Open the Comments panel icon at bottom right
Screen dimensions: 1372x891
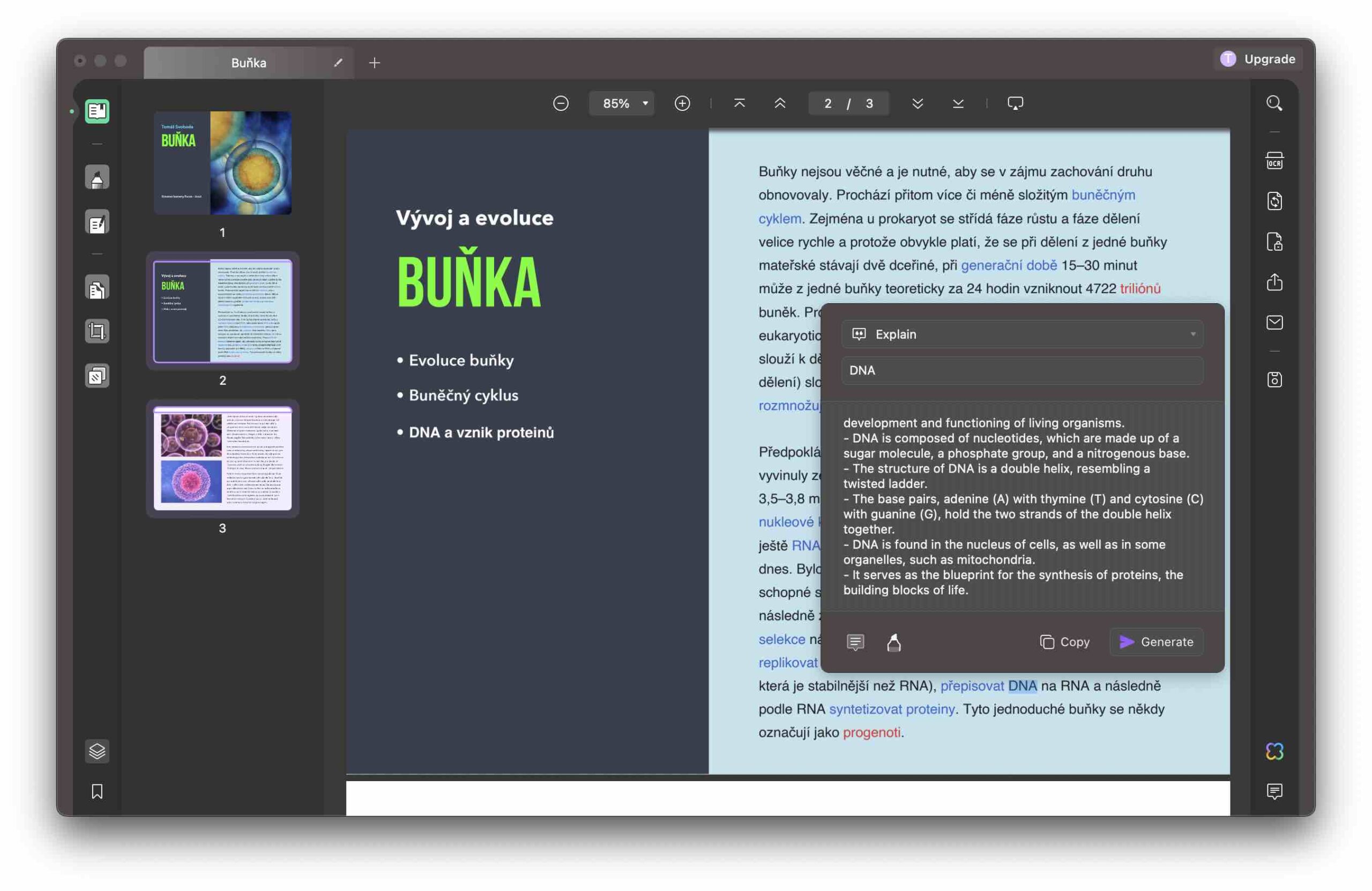(x=1274, y=791)
